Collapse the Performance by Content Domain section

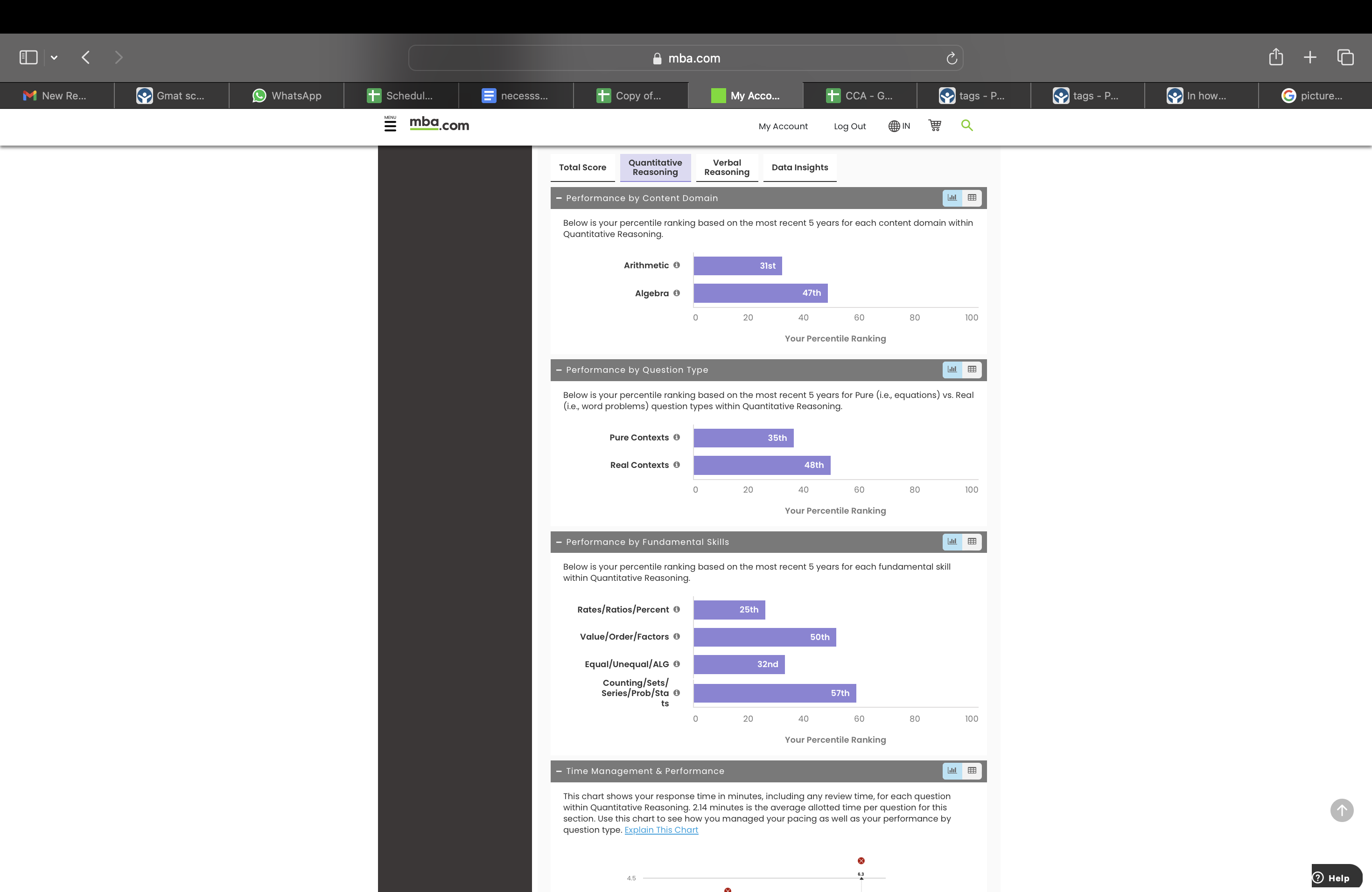(558, 198)
